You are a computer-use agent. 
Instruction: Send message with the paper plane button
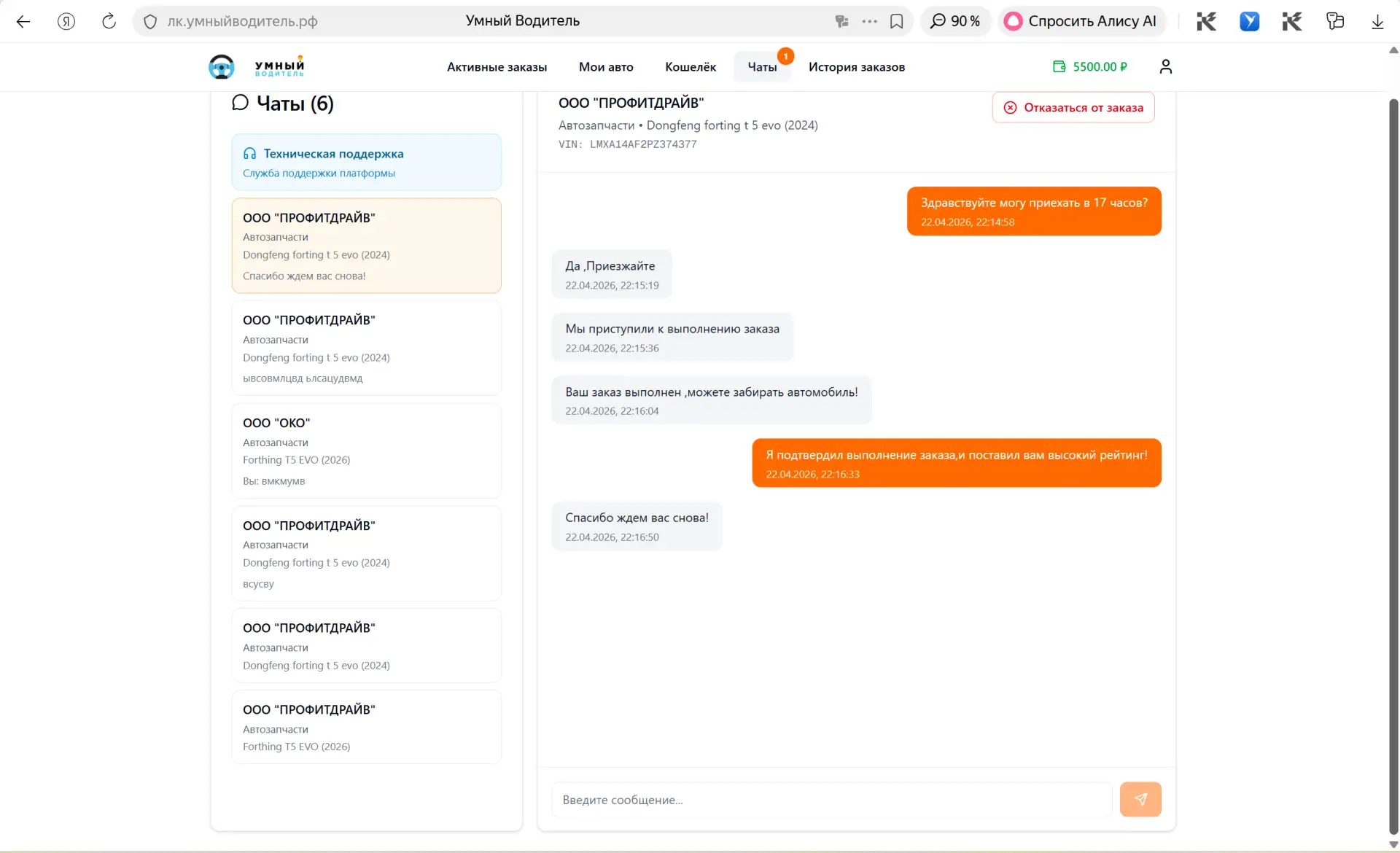[x=1140, y=799]
